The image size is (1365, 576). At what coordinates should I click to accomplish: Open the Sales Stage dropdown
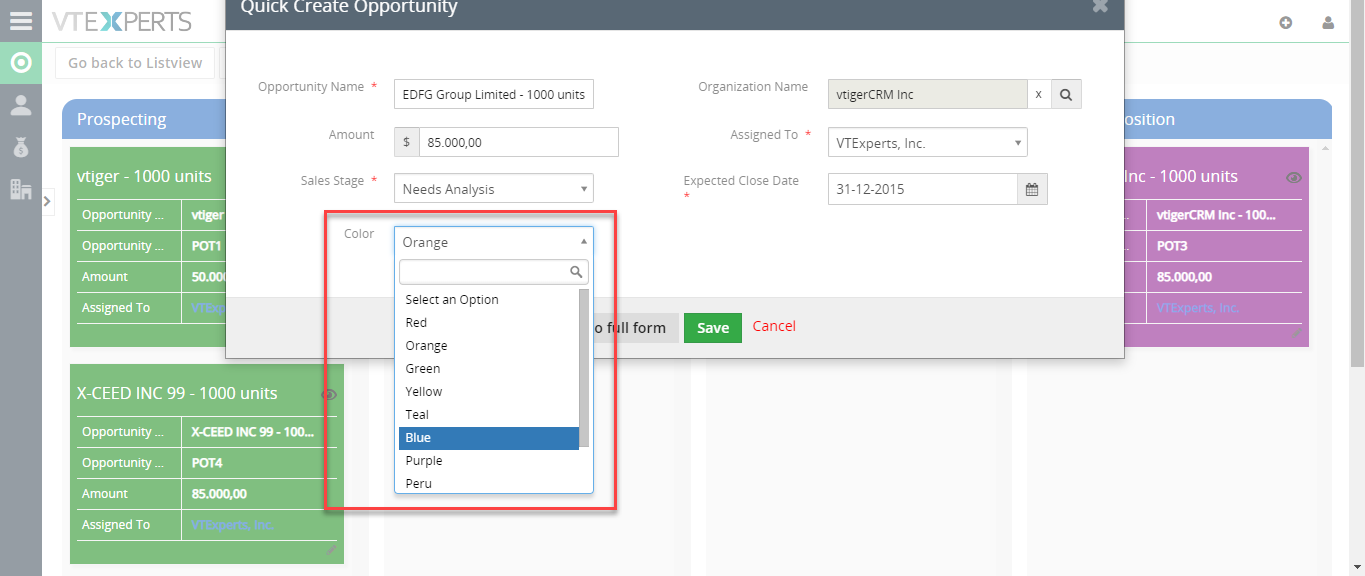pyautogui.click(x=494, y=189)
